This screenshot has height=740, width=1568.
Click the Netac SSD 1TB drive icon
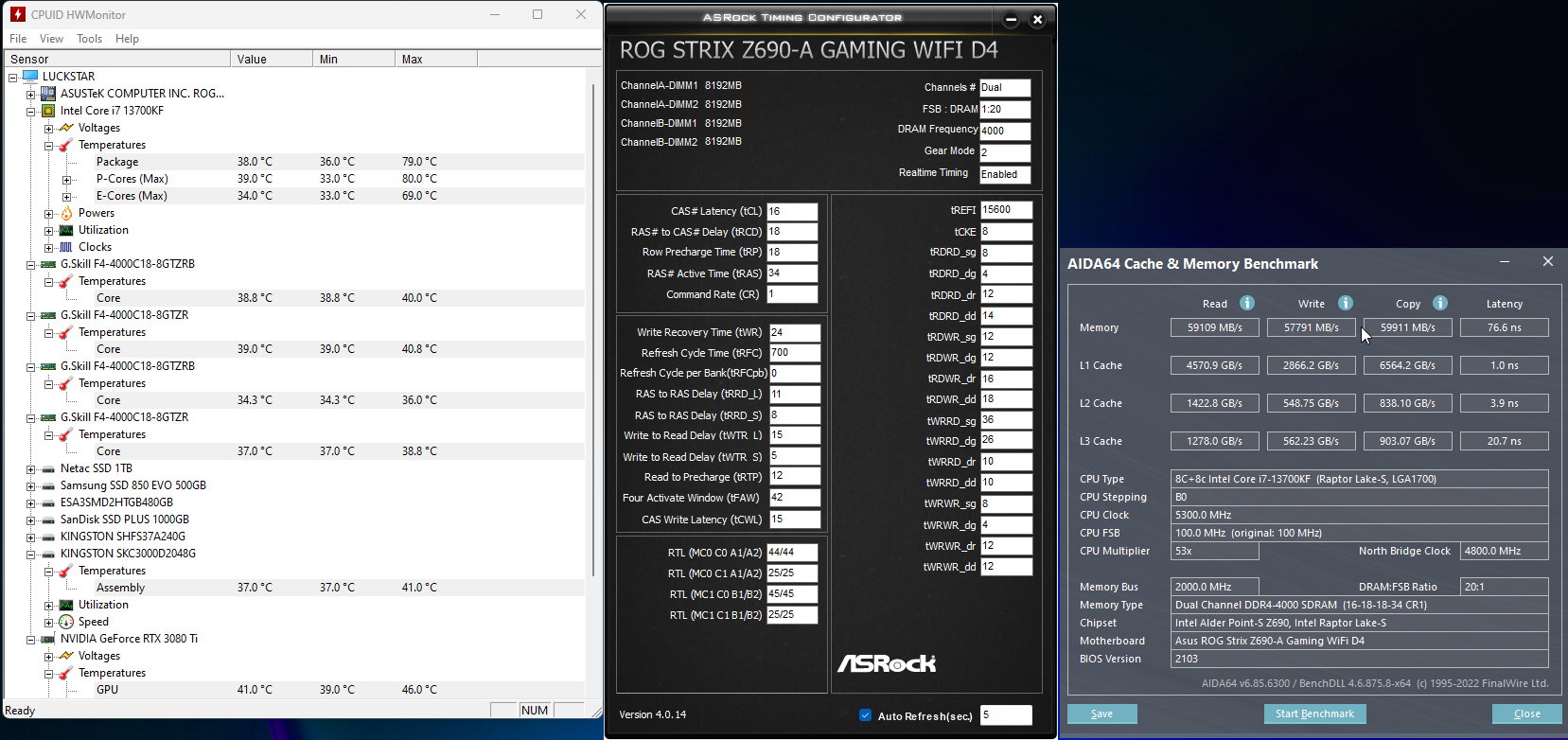tap(48, 468)
